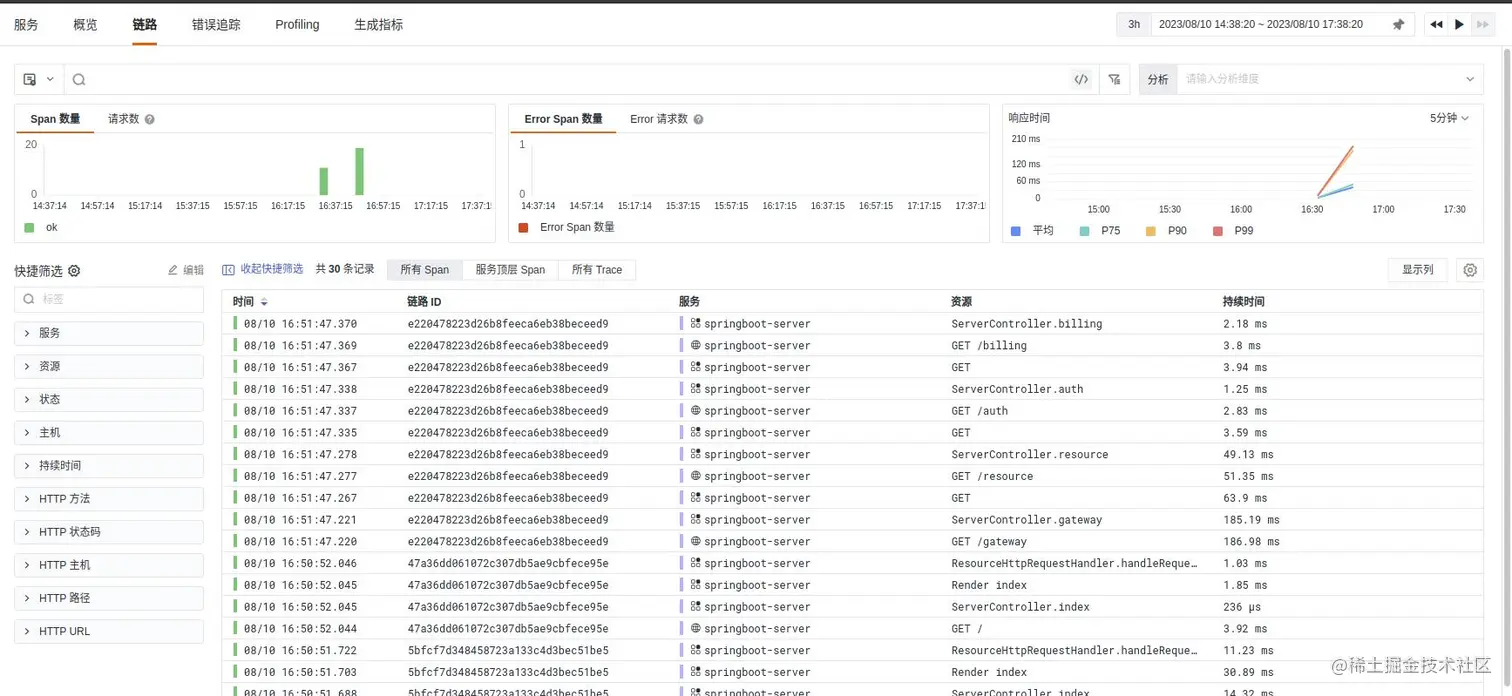This screenshot has width=1512, height=696.
Task: Click the service icon on ServerController.auth row
Action: pos(695,389)
